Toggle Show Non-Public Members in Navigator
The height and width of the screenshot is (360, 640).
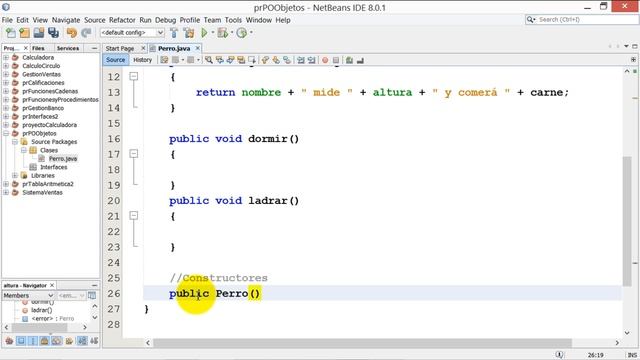[x=44, y=340]
